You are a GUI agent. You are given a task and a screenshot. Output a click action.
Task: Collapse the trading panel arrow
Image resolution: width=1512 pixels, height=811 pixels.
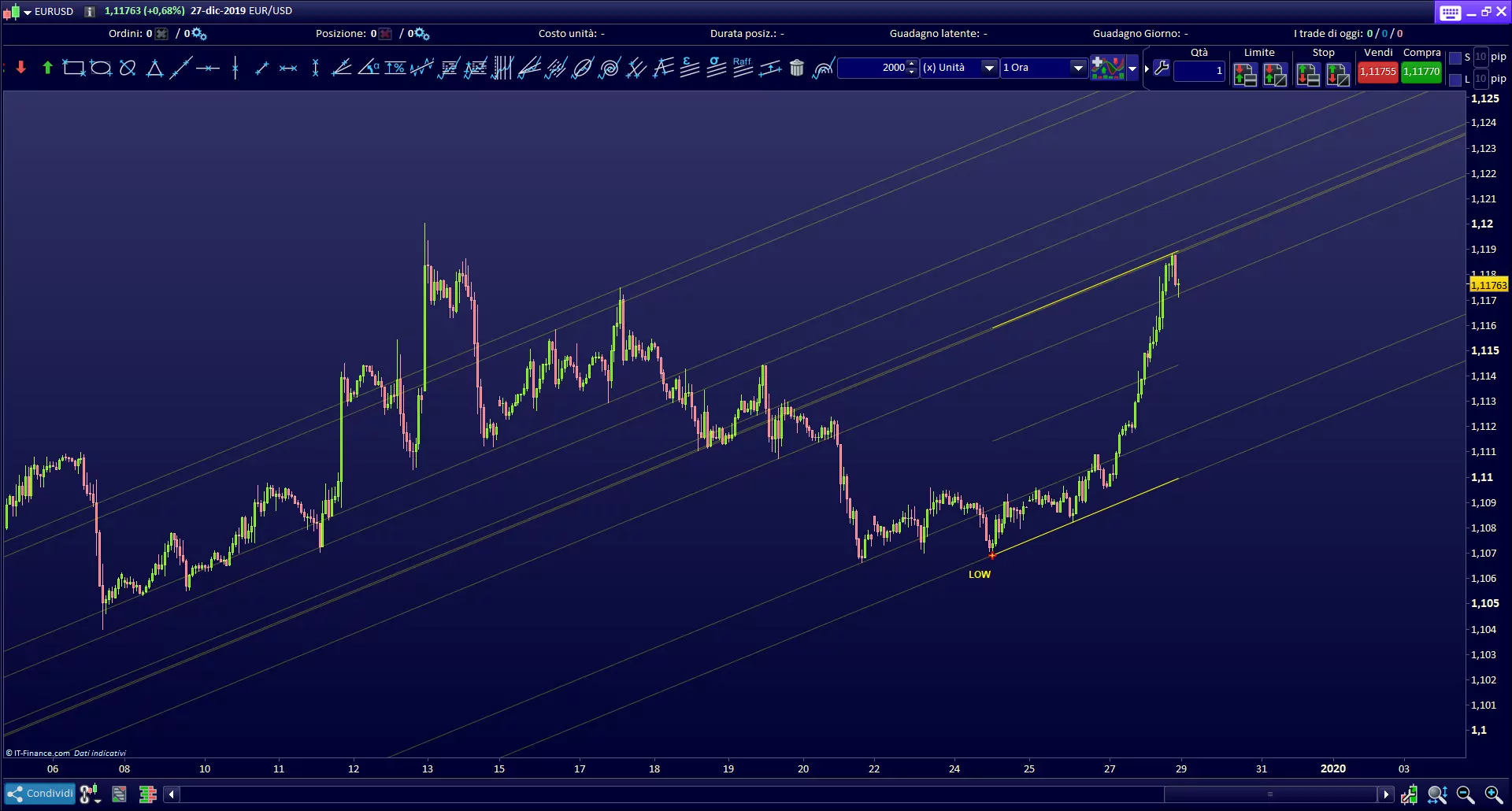(1147, 69)
